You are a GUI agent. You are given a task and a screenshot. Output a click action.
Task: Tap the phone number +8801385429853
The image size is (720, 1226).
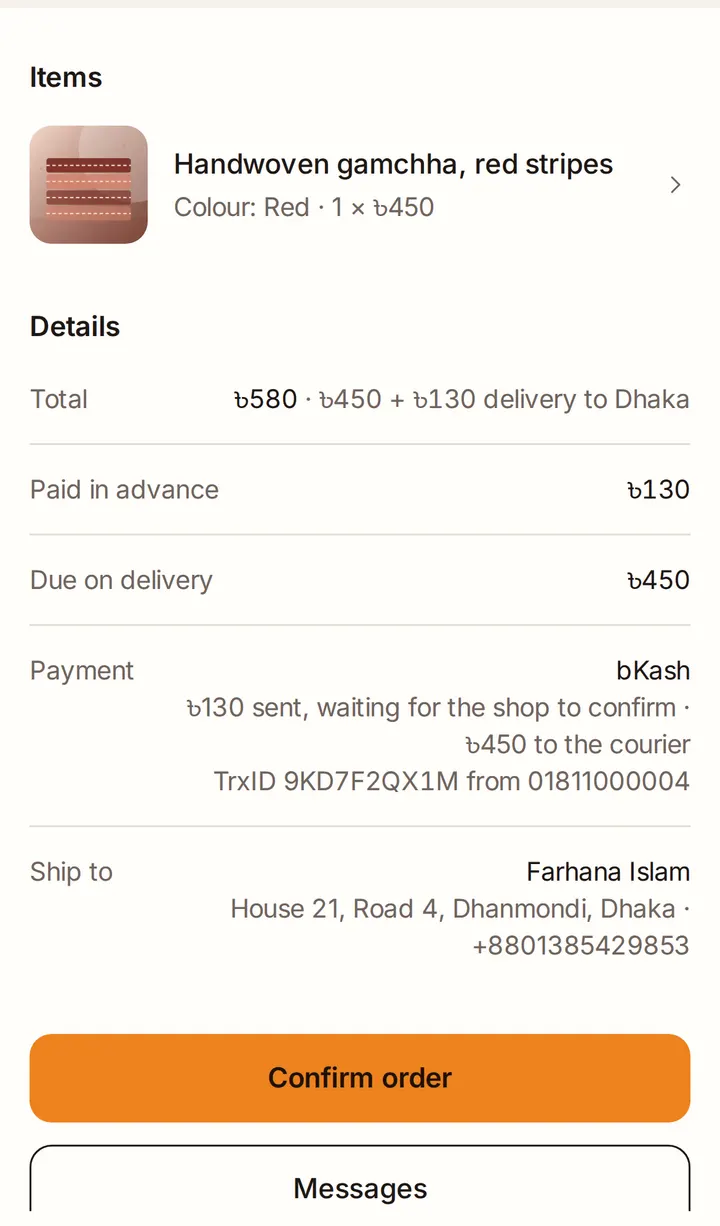[581, 946]
